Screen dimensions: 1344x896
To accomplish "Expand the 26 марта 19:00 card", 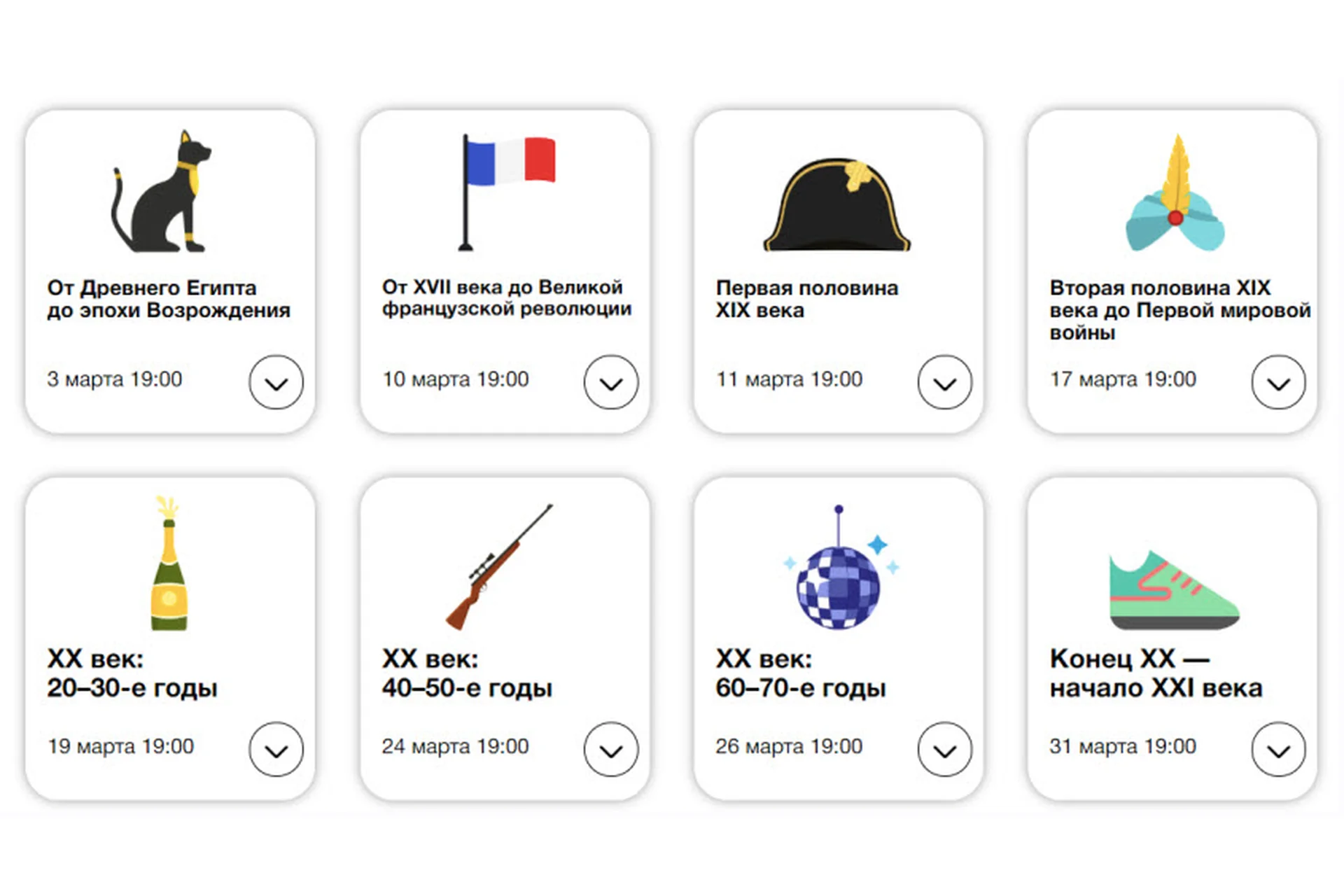I will pos(945,750).
